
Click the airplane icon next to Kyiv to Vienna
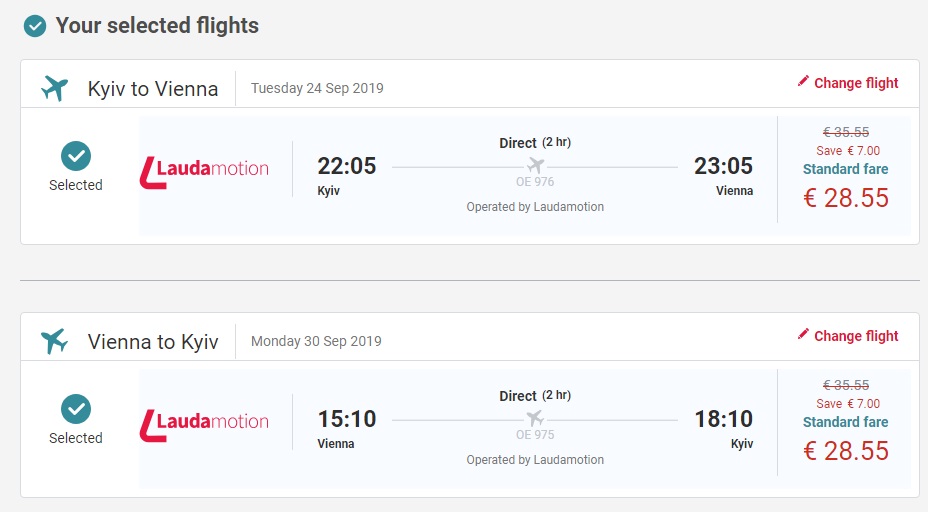(54, 88)
